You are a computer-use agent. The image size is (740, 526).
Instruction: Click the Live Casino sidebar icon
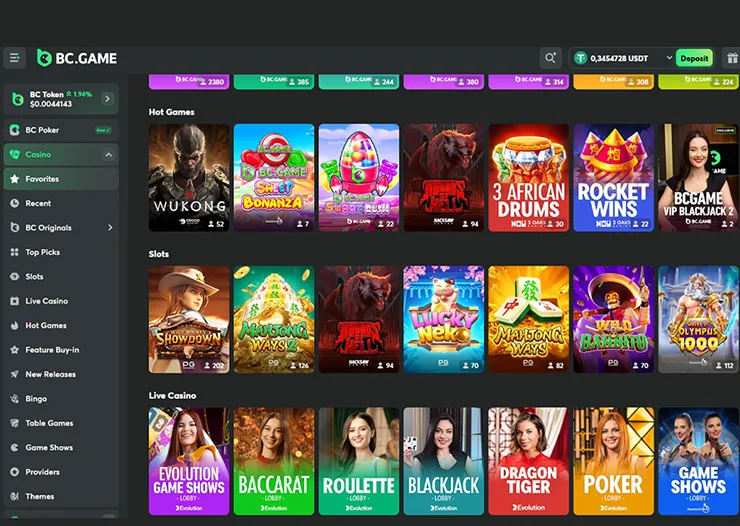(x=15, y=301)
